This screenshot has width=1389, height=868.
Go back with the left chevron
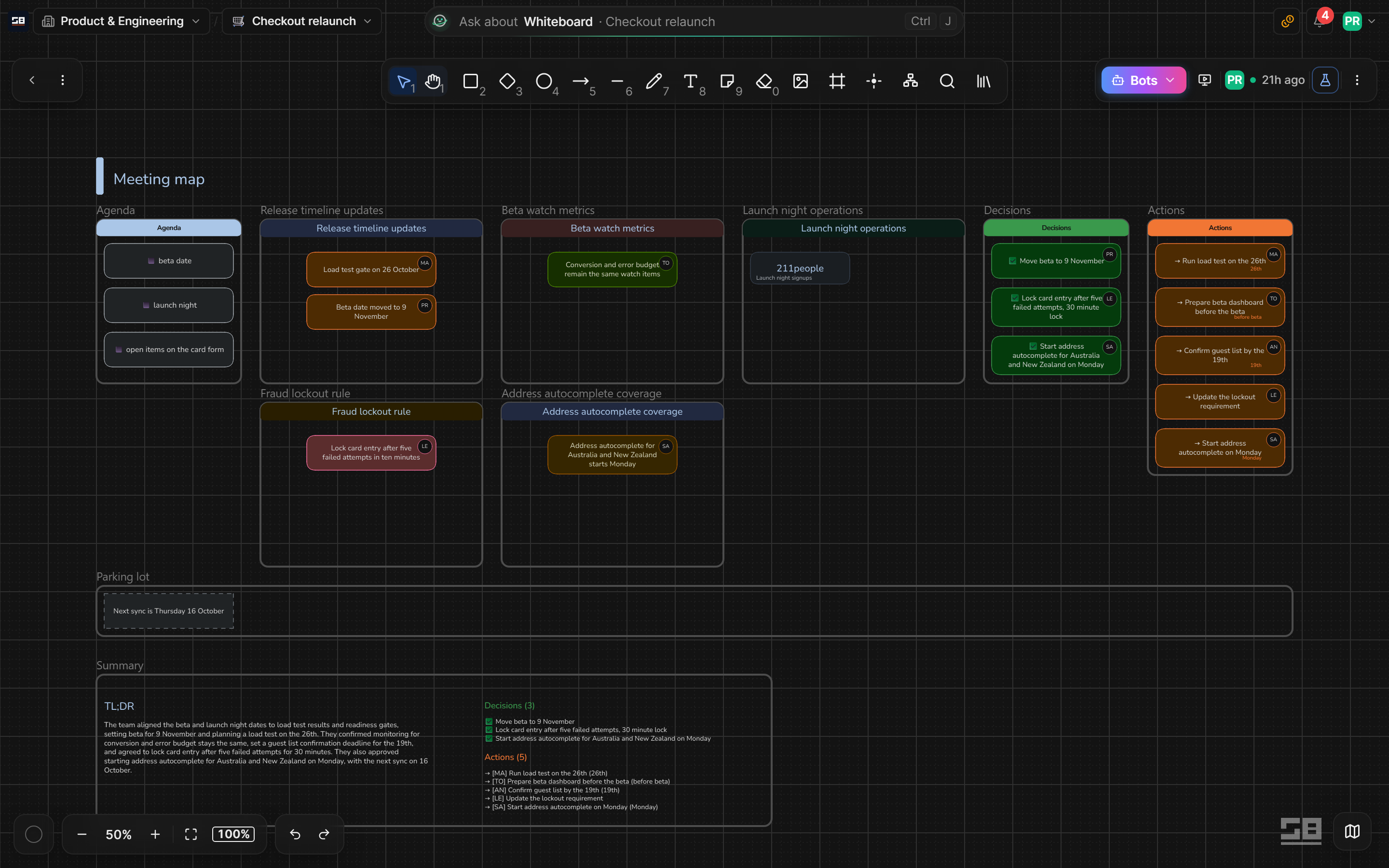point(32,81)
